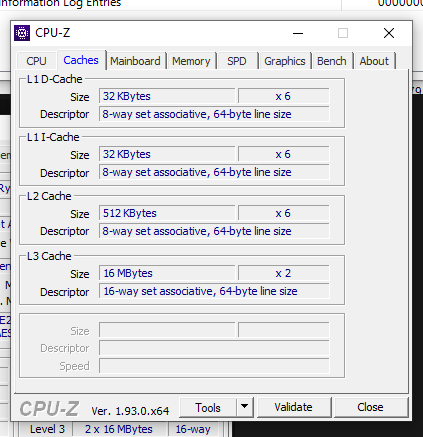Click the CPU-Z app icon in title bar
Viewport: 423px width, 437px height.
(22, 33)
